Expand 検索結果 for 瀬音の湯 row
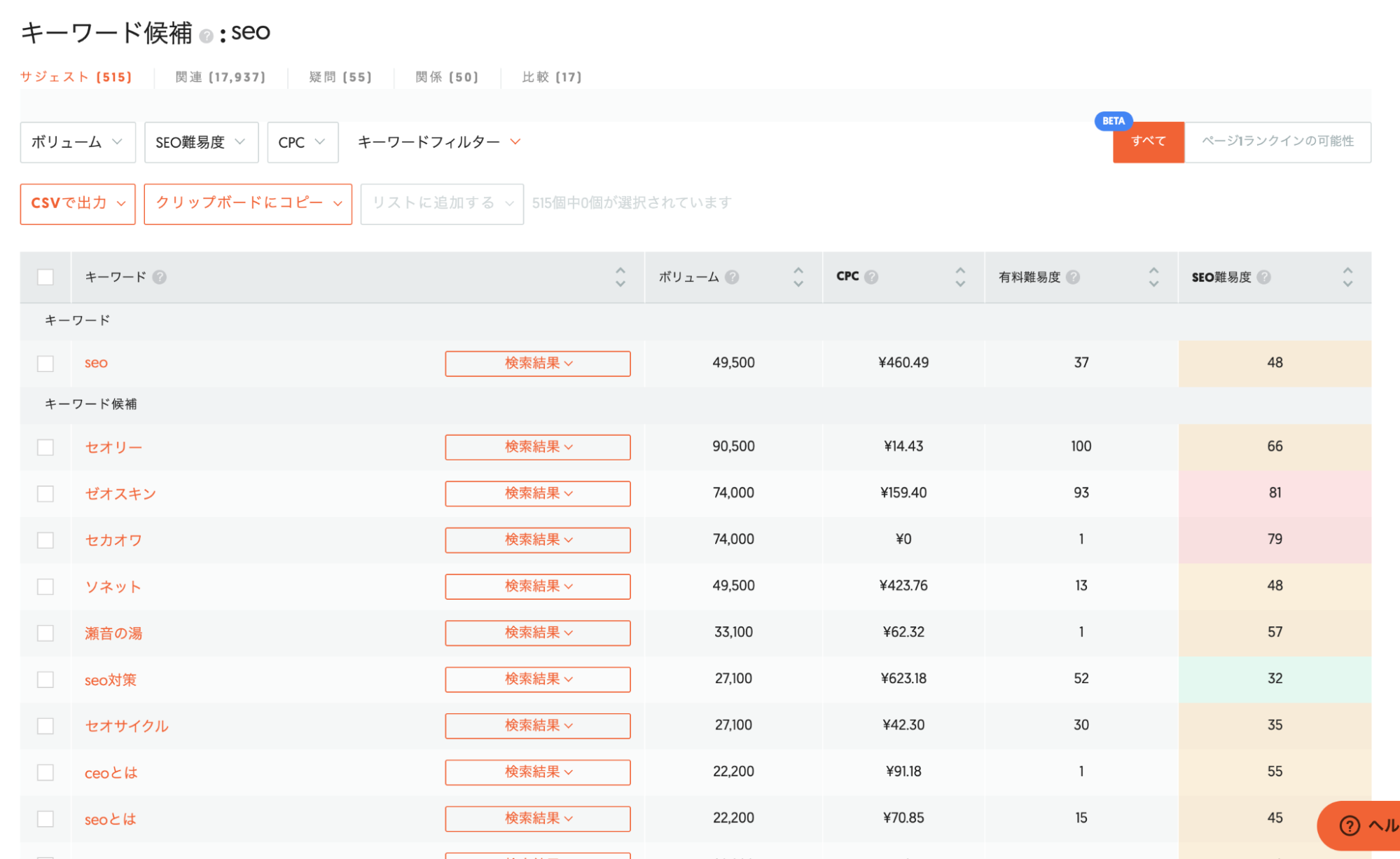Viewport: 1400px width, 859px height. click(538, 633)
